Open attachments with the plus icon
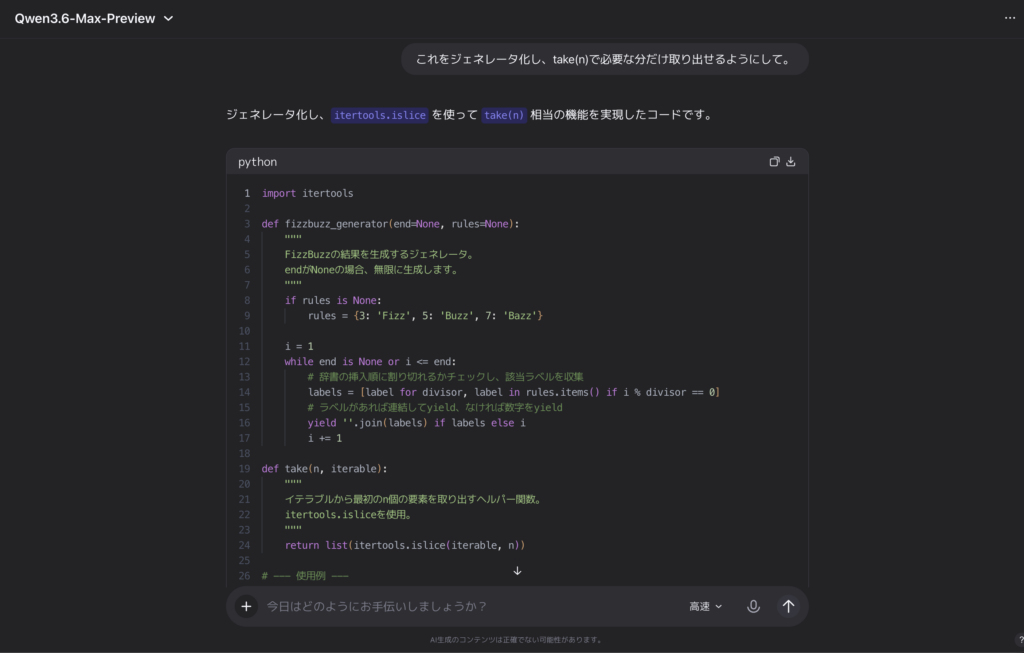Screen dimensions: 1024x653 [246, 606]
